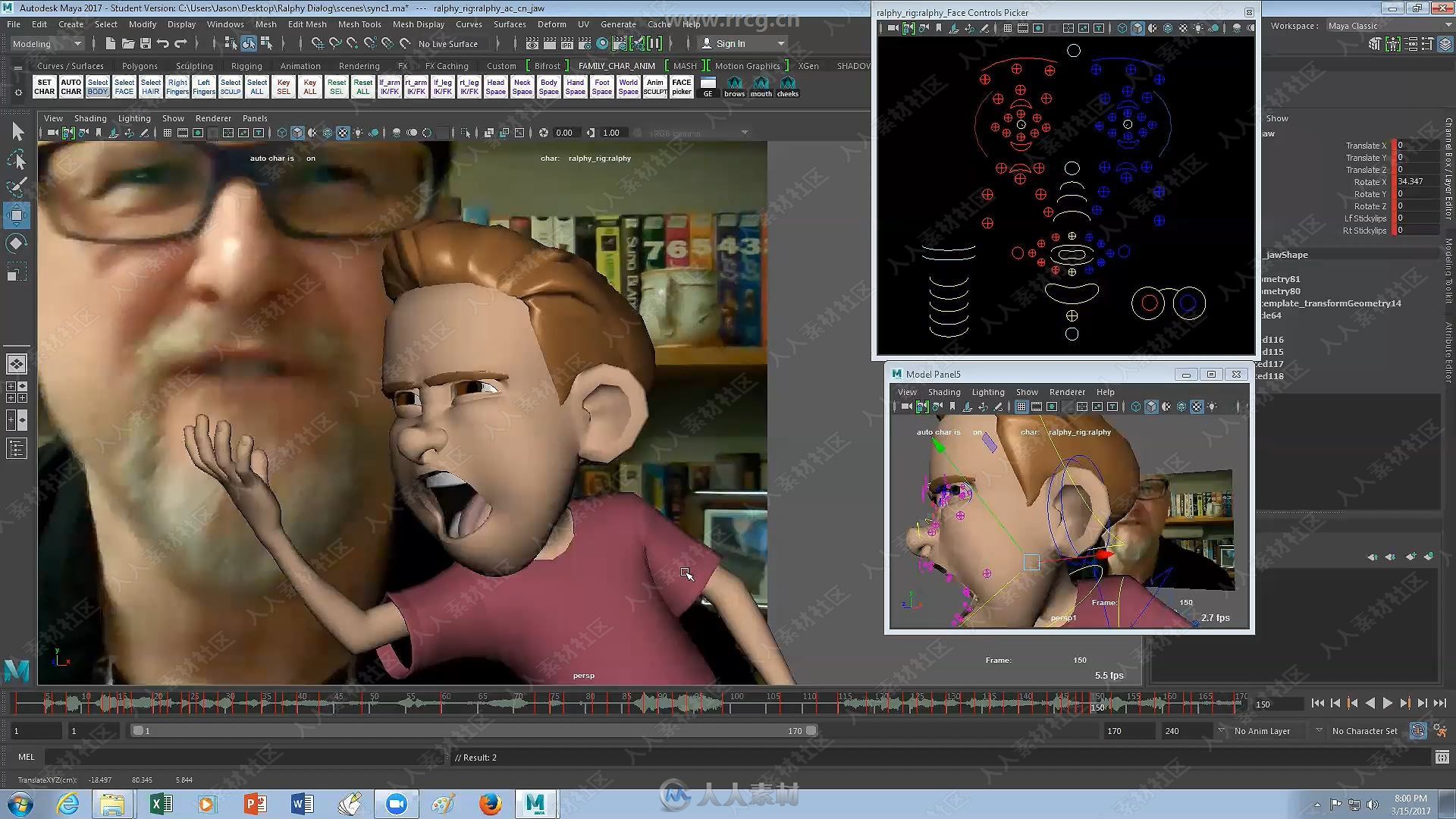Toggle grid display in main viewport toolbar
Image resolution: width=1456 pixels, height=819 pixels.
167,133
